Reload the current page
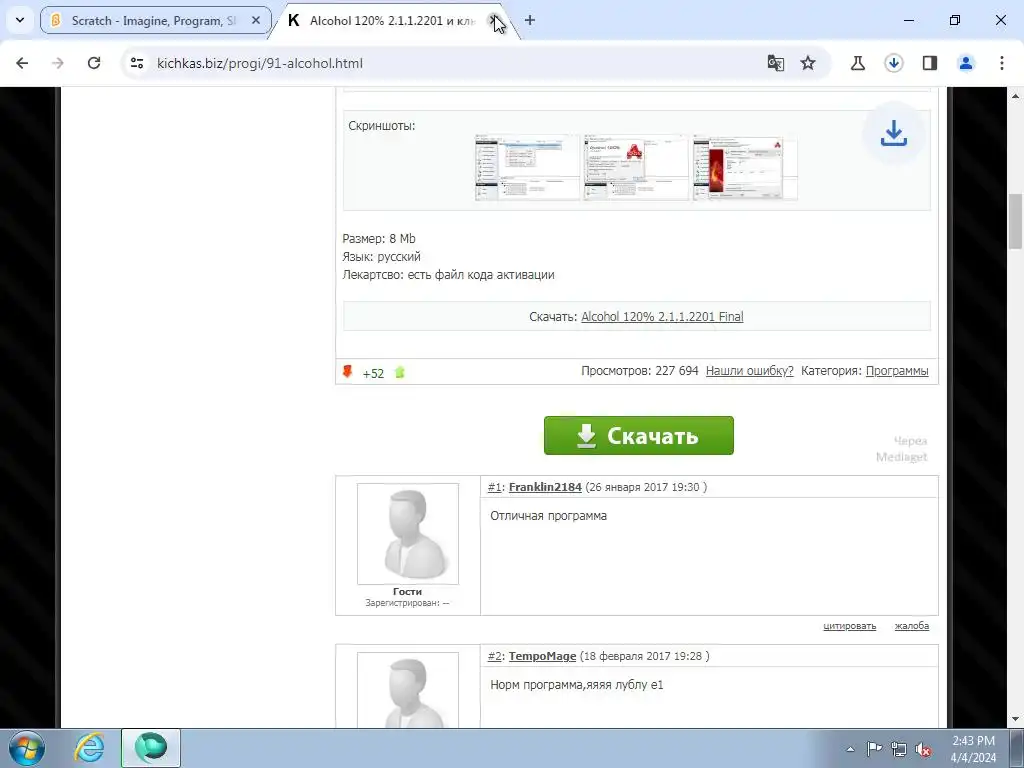Screen dimensions: 1024x768 tap(94, 63)
